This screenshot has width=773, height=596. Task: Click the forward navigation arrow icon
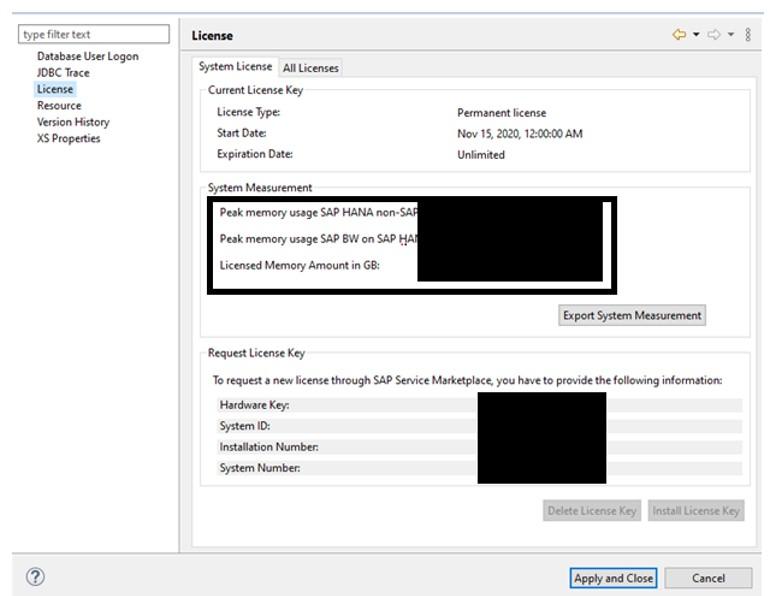714,35
